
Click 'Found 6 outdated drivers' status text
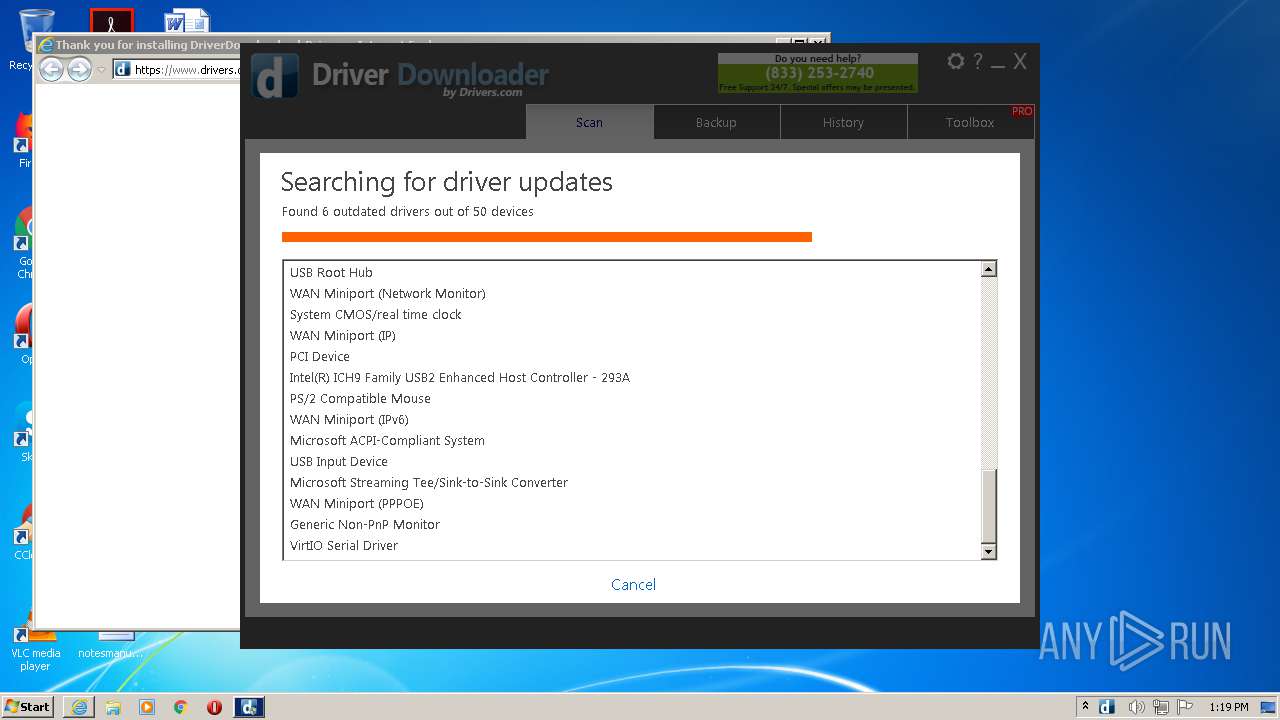(408, 212)
